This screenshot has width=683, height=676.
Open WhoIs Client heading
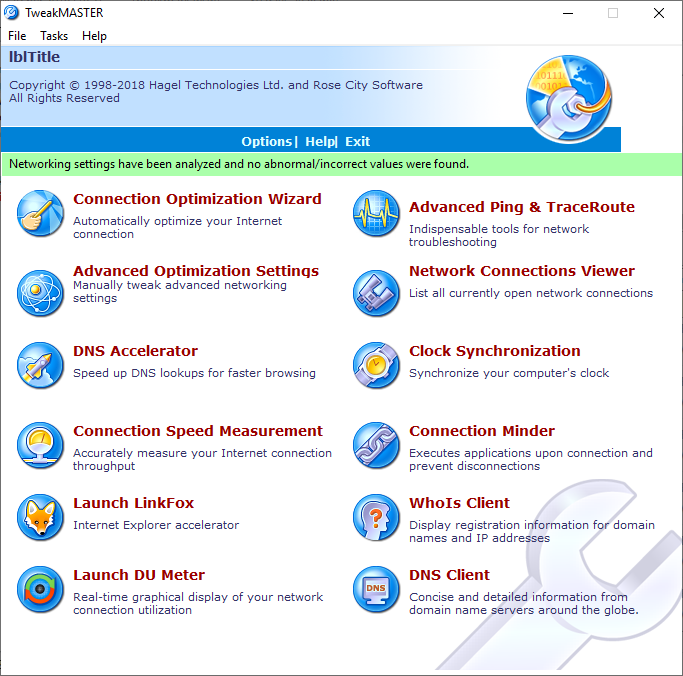click(x=459, y=503)
